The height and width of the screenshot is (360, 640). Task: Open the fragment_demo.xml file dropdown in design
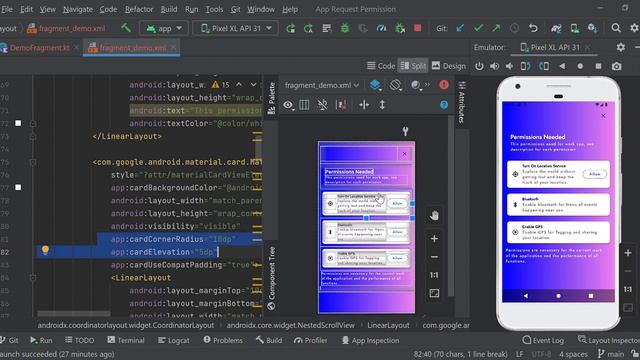point(322,85)
